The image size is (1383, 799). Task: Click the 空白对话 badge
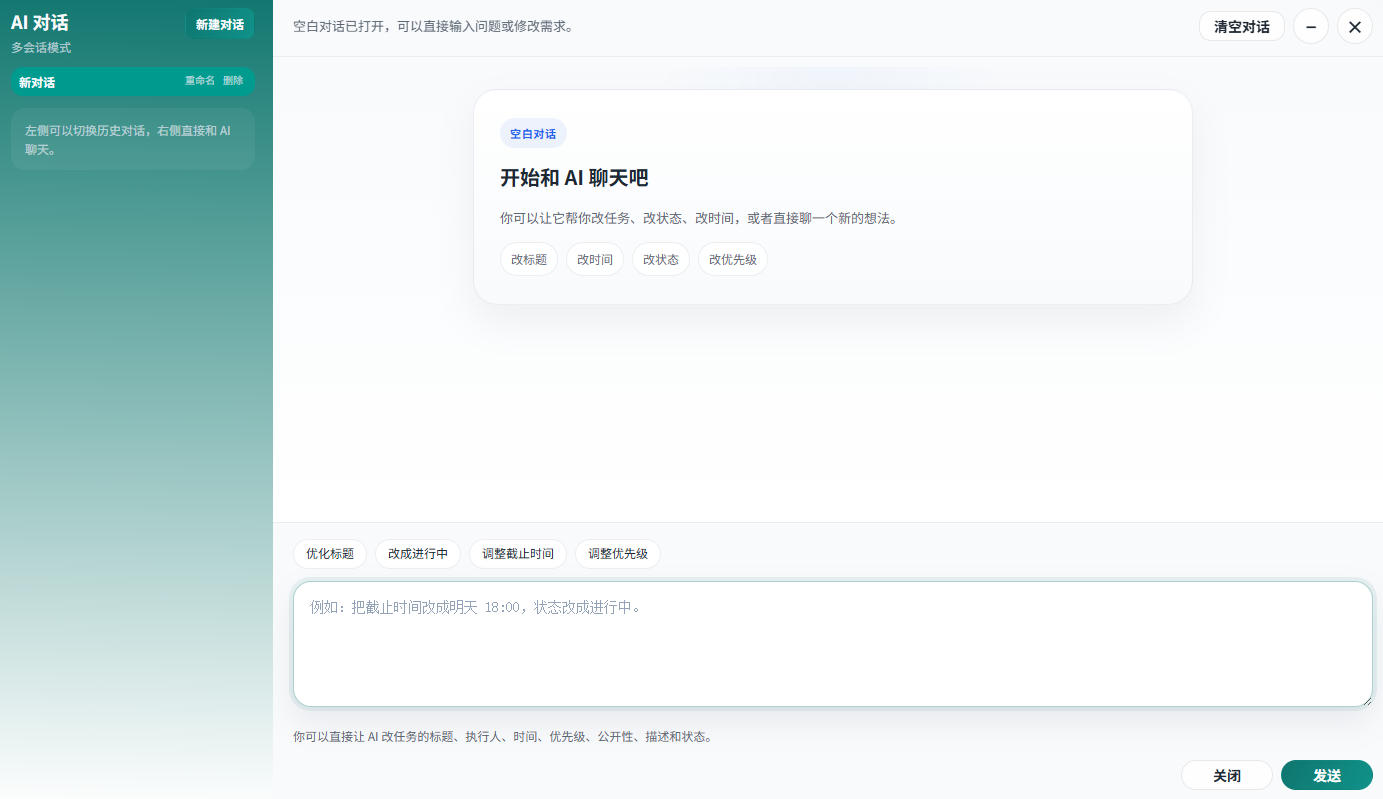532,134
